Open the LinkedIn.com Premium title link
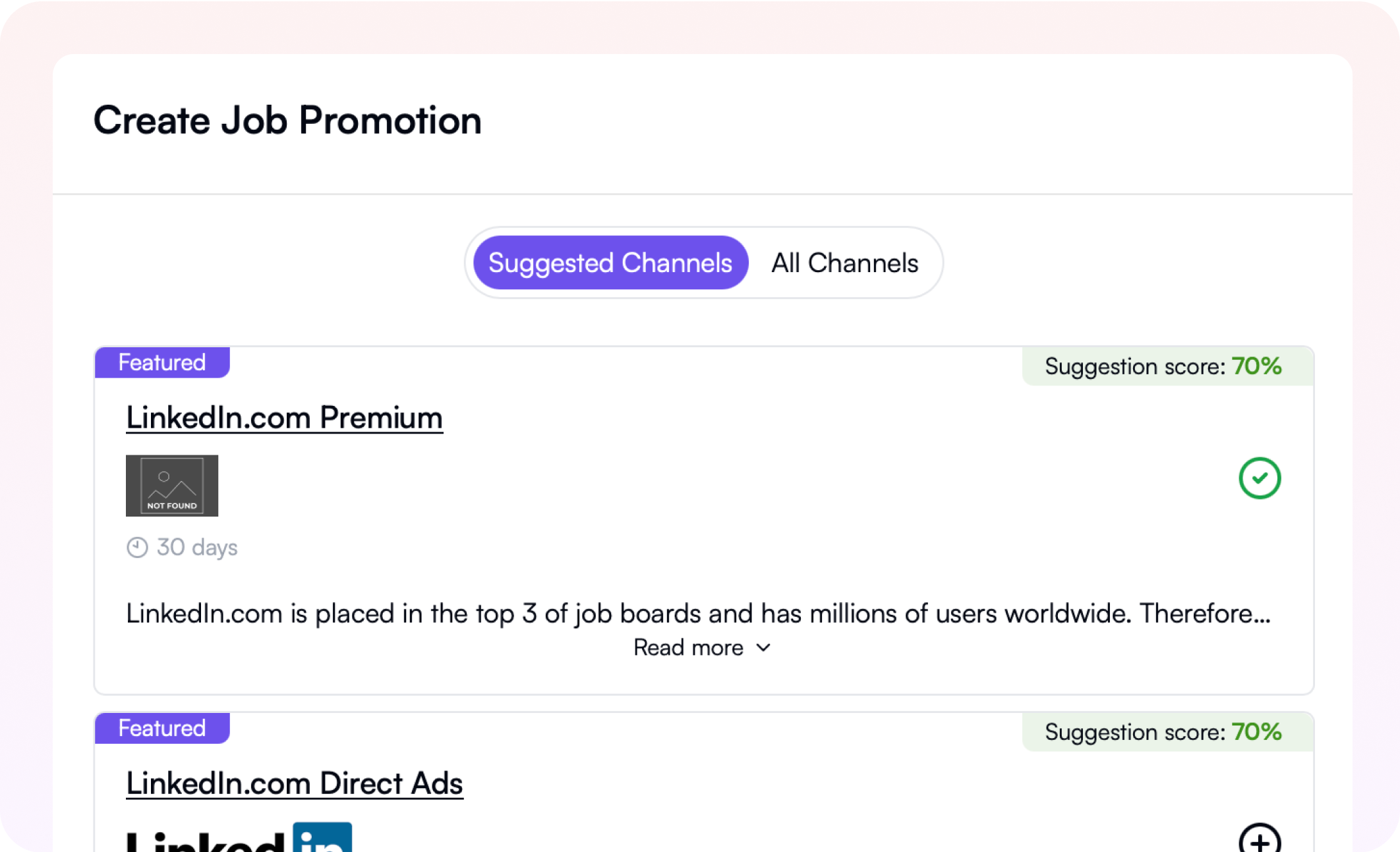The width and height of the screenshot is (1400, 852). coord(284,418)
